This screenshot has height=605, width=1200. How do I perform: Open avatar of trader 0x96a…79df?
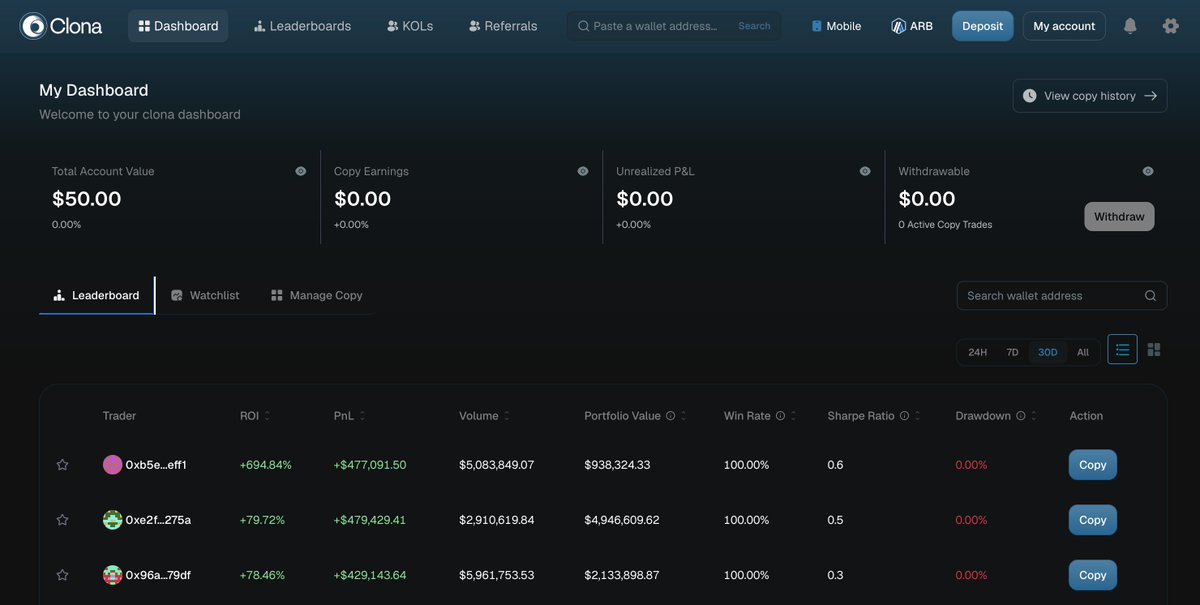tap(113, 575)
